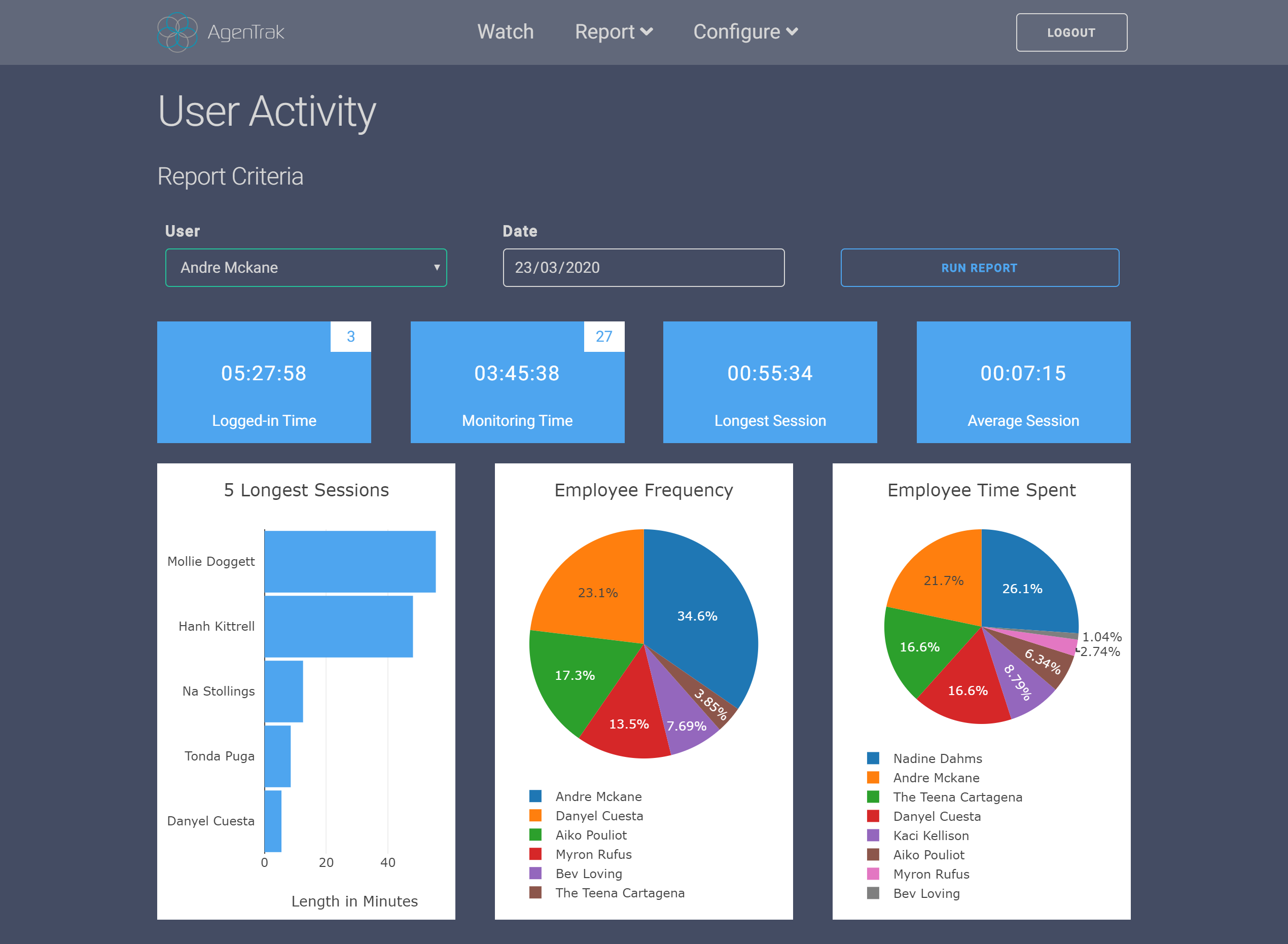Image resolution: width=1288 pixels, height=944 pixels.
Task: Click the Date input field
Action: [x=643, y=267]
